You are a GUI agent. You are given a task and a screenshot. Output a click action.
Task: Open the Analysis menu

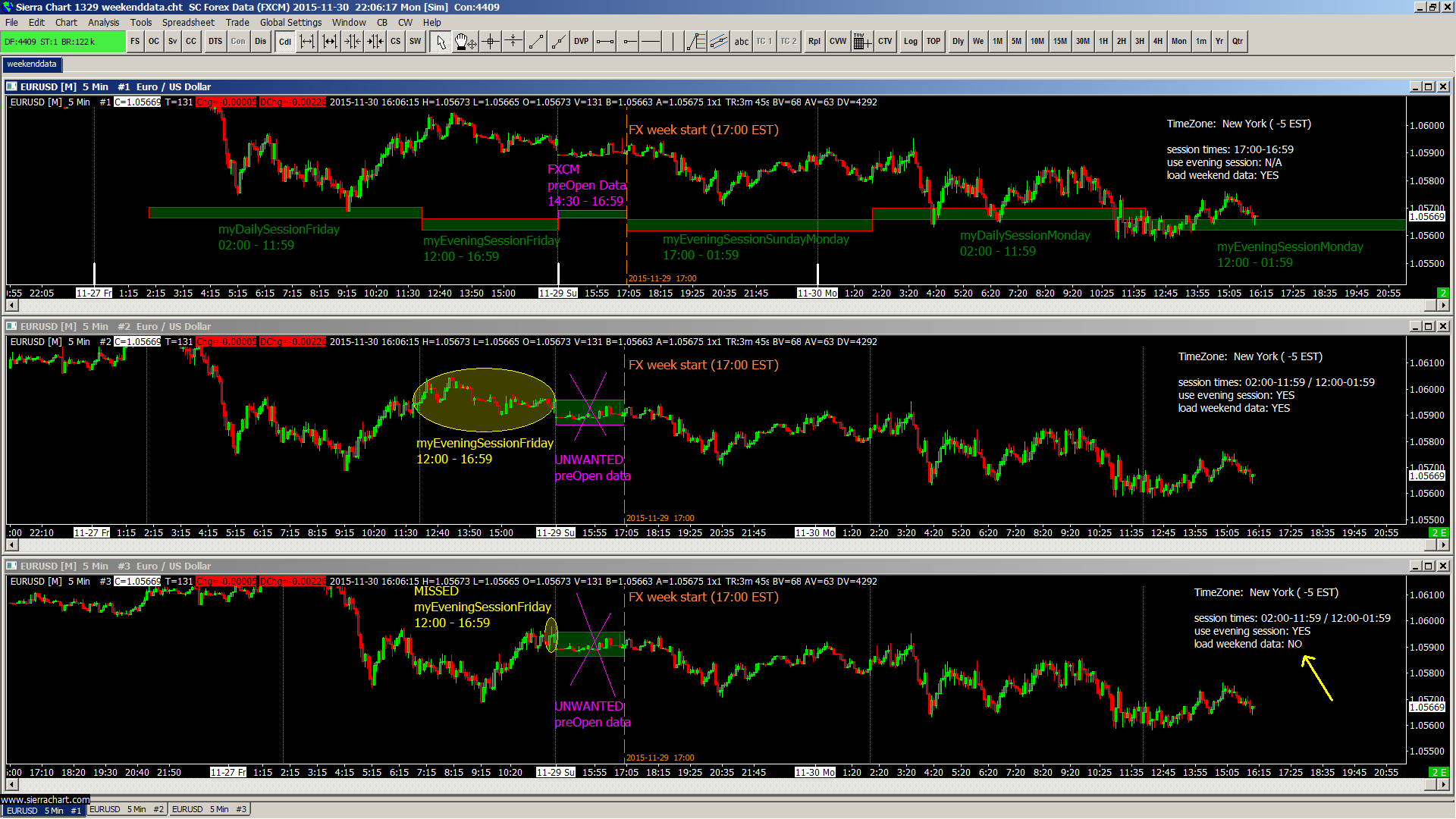click(x=103, y=22)
